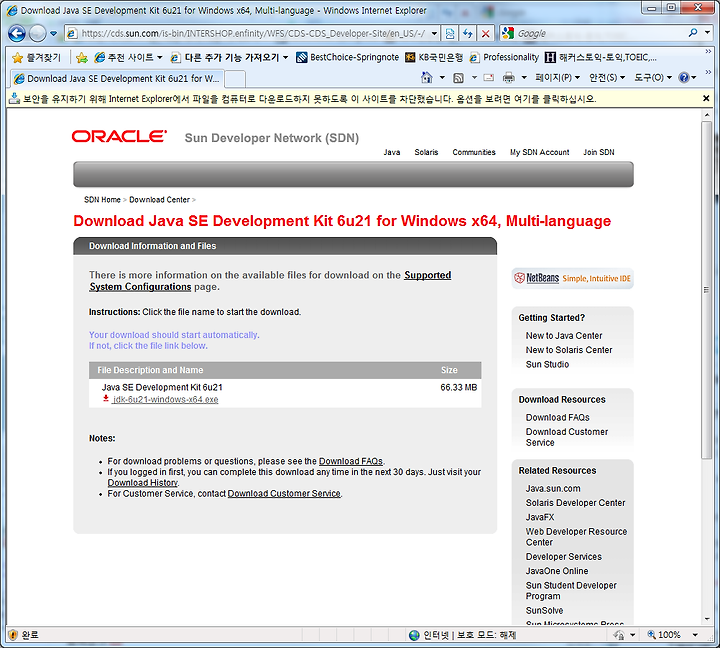Image resolution: width=720 pixels, height=648 pixels.
Task: Click the Read Mail envelope icon
Action: 489,78
